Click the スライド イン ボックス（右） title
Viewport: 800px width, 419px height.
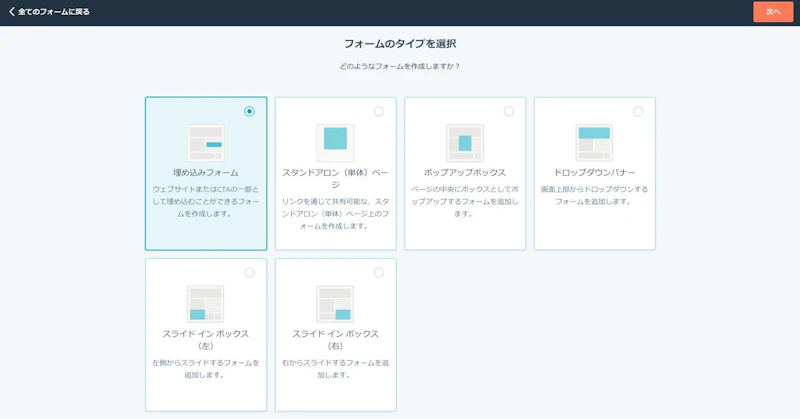335,340
